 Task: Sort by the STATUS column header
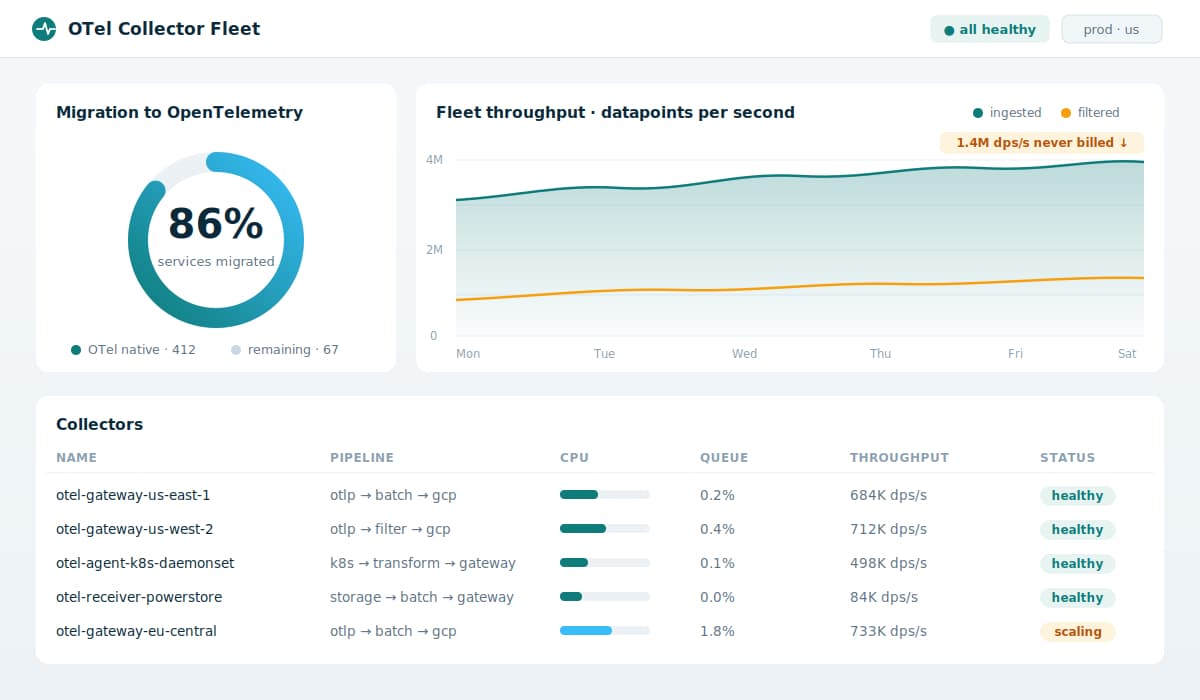pos(1068,458)
